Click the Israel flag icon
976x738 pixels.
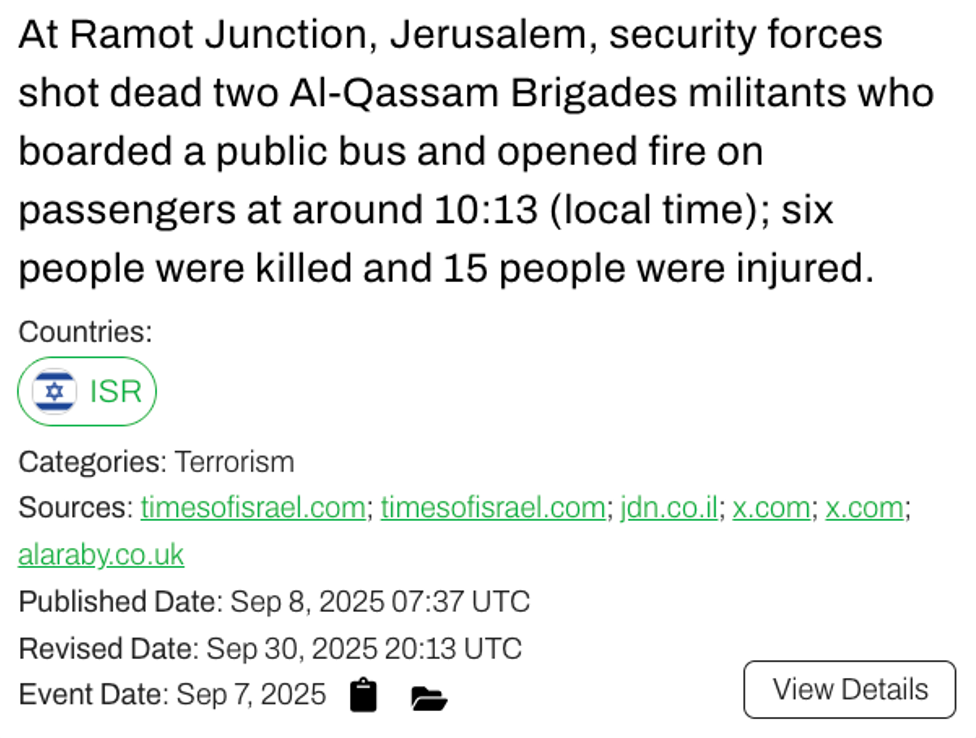tap(54, 391)
